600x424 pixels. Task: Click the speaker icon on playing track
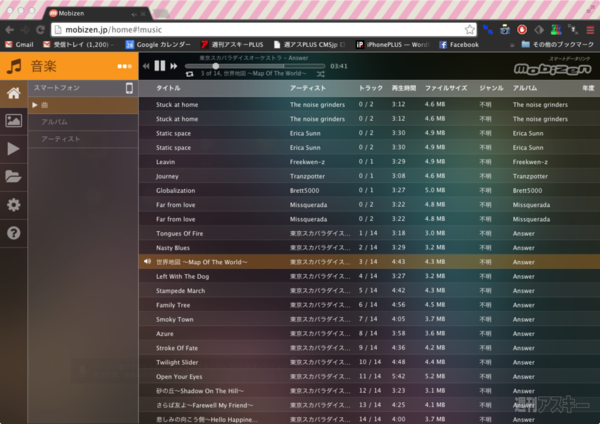click(x=147, y=262)
